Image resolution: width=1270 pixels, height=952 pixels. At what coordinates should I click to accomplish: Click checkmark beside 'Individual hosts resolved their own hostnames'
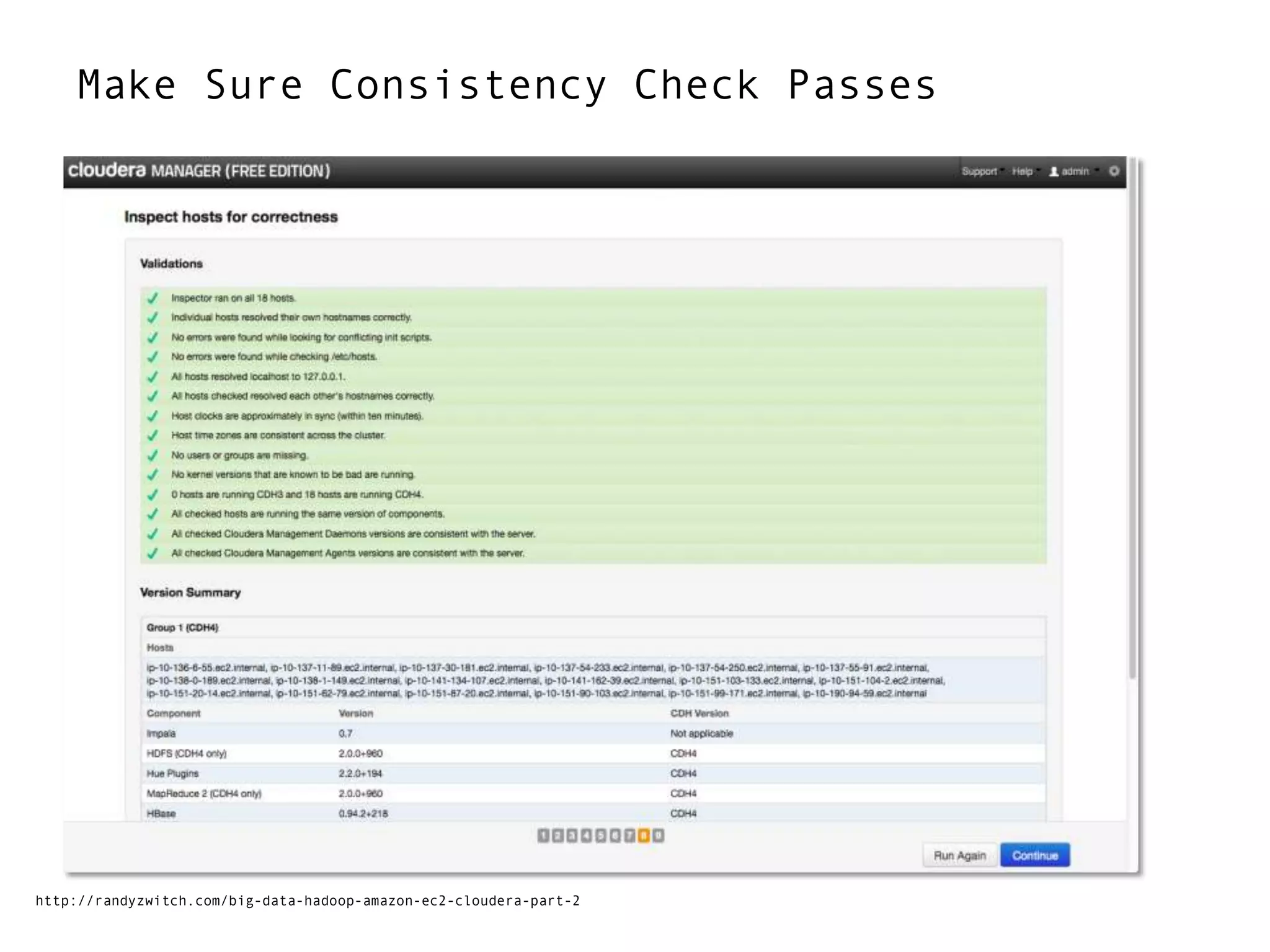[x=153, y=317]
